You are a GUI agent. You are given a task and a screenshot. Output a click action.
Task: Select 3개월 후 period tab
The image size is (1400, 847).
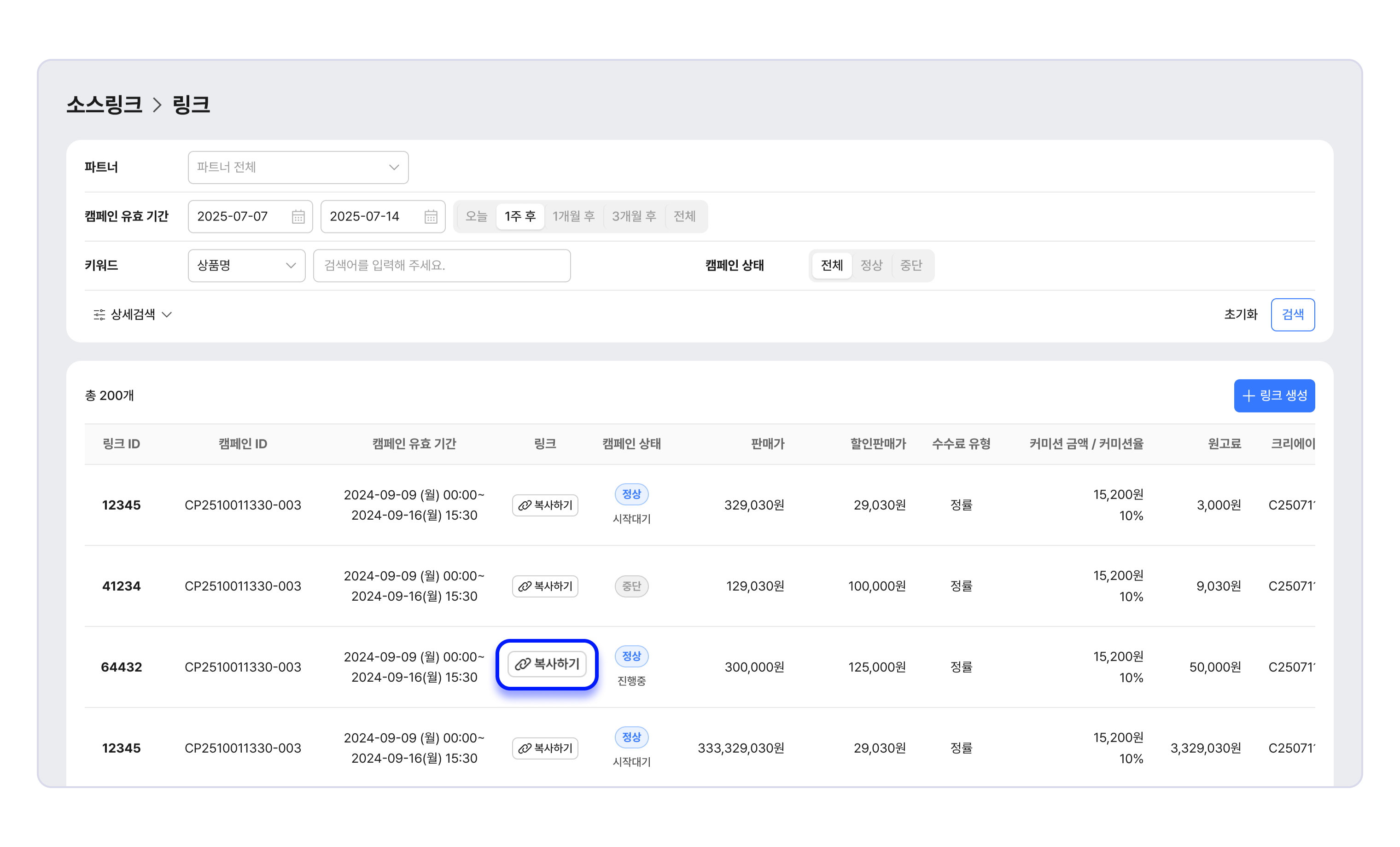[x=634, y=216]
